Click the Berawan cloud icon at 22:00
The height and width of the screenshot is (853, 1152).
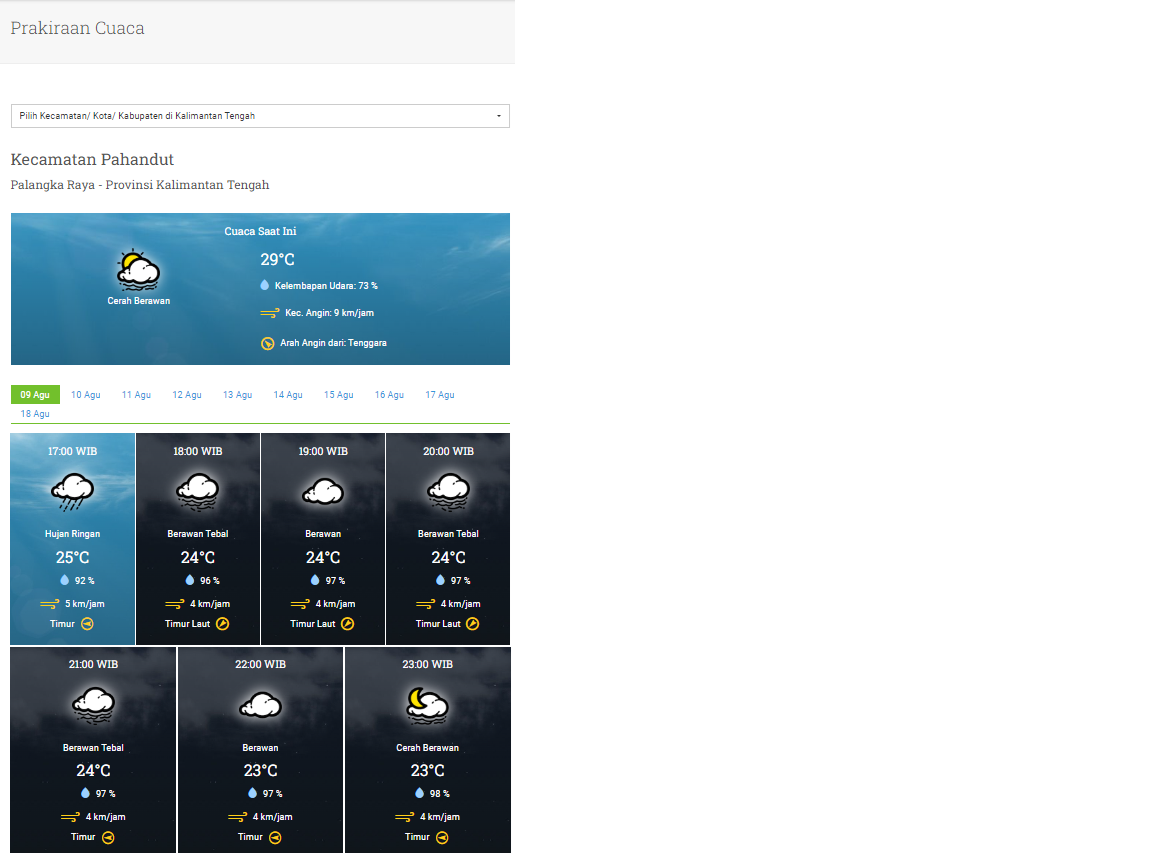[260, 705]
